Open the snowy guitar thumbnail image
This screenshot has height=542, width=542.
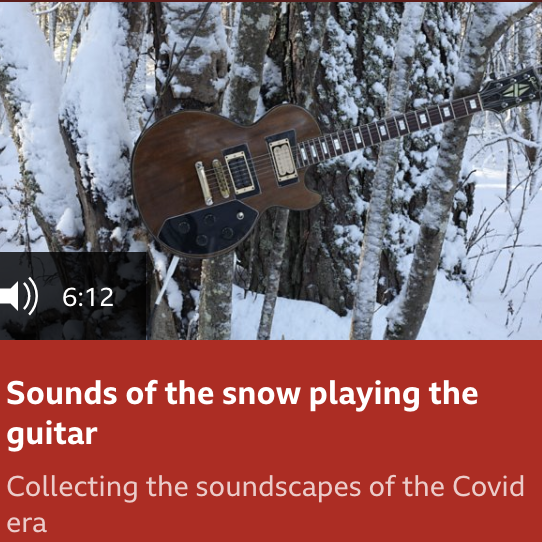[x=271, y=171]
